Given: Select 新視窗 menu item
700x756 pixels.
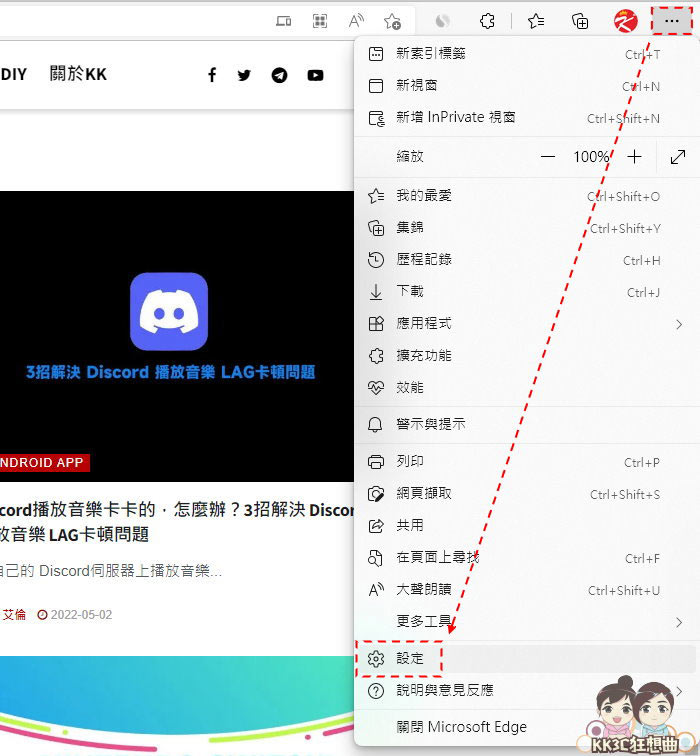Looking at the screenshot, I should (x=526, y=86).
